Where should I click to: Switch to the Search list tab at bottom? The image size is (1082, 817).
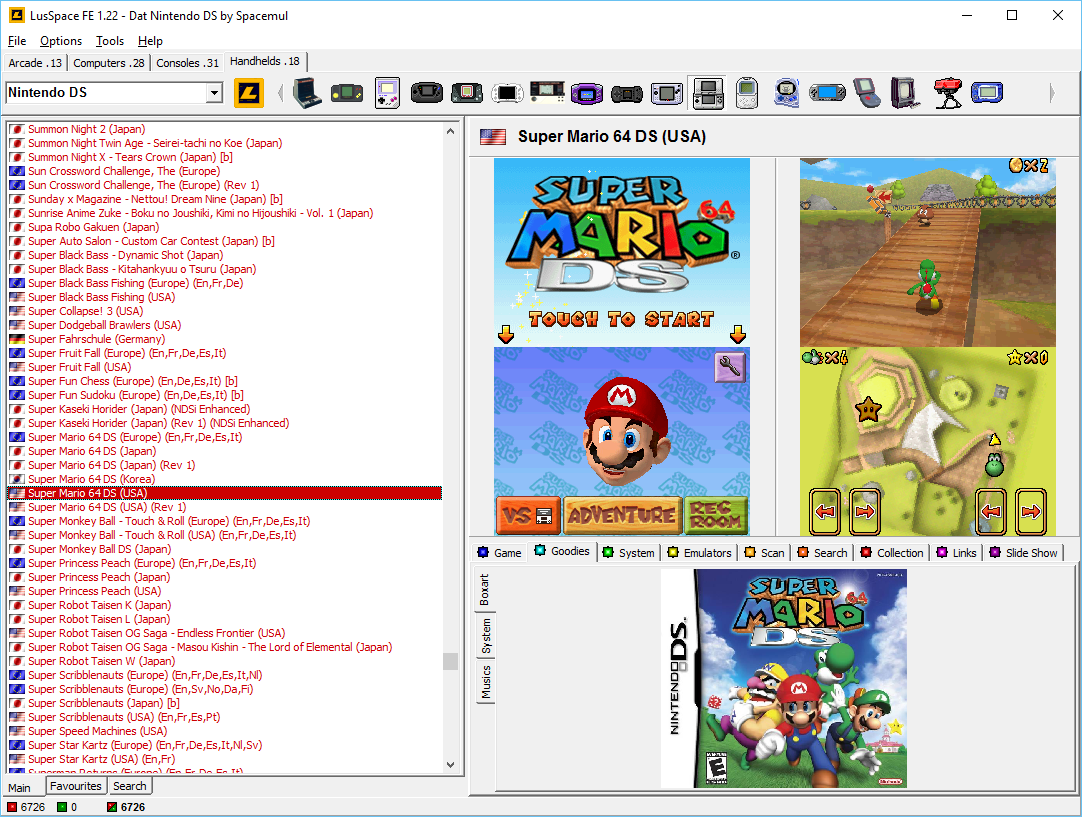click(130, 786)
